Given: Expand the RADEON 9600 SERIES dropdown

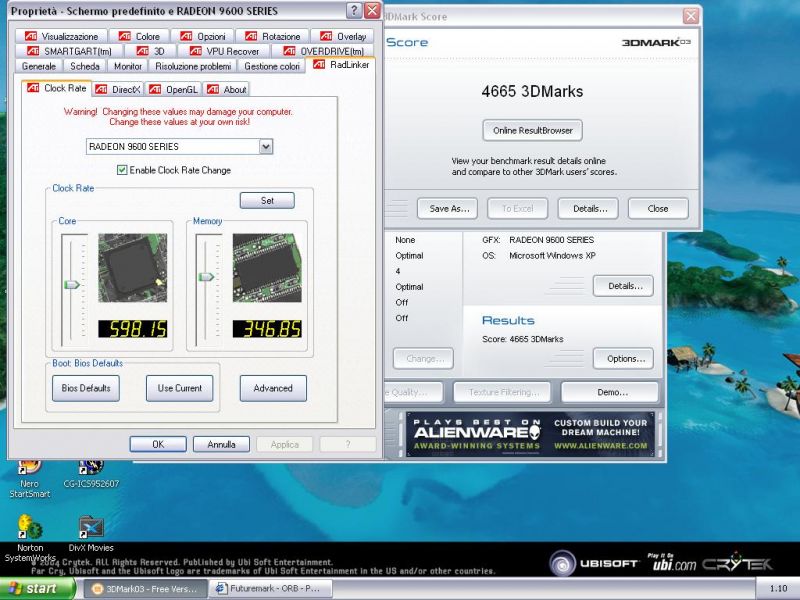Looking at the screenshot, I should (266, 147).
